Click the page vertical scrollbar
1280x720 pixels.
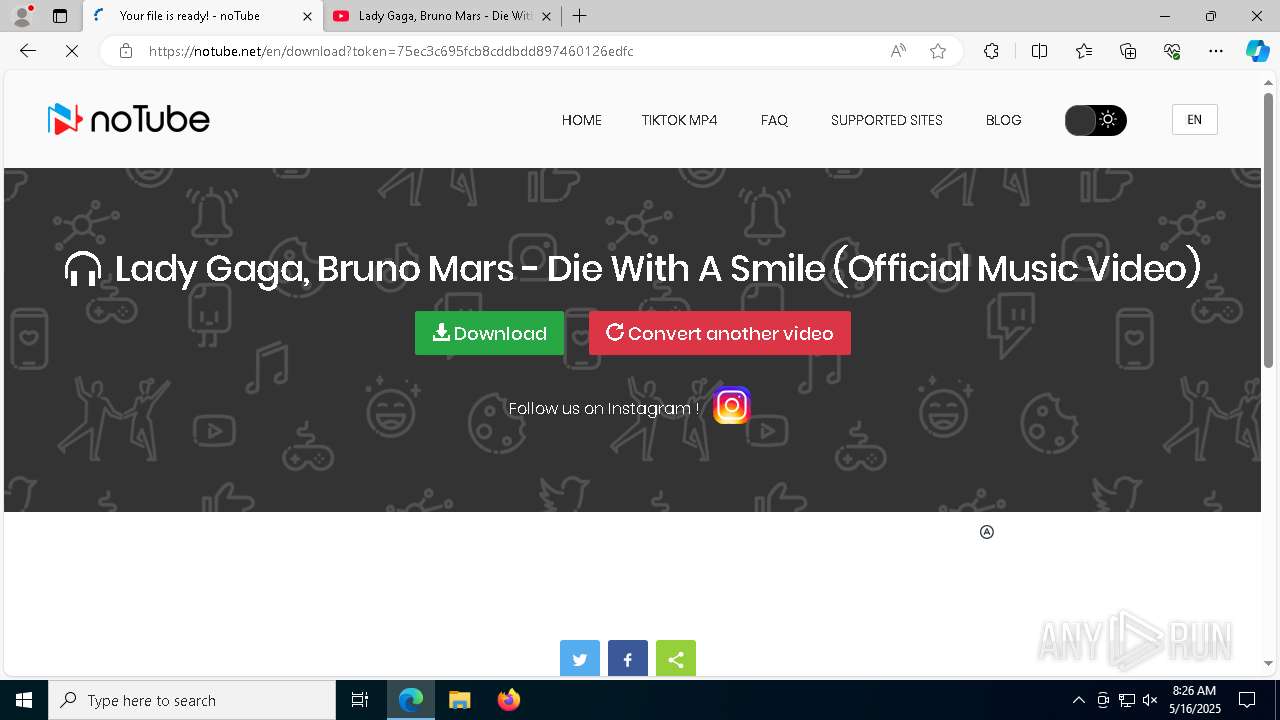pos(1269,230)
